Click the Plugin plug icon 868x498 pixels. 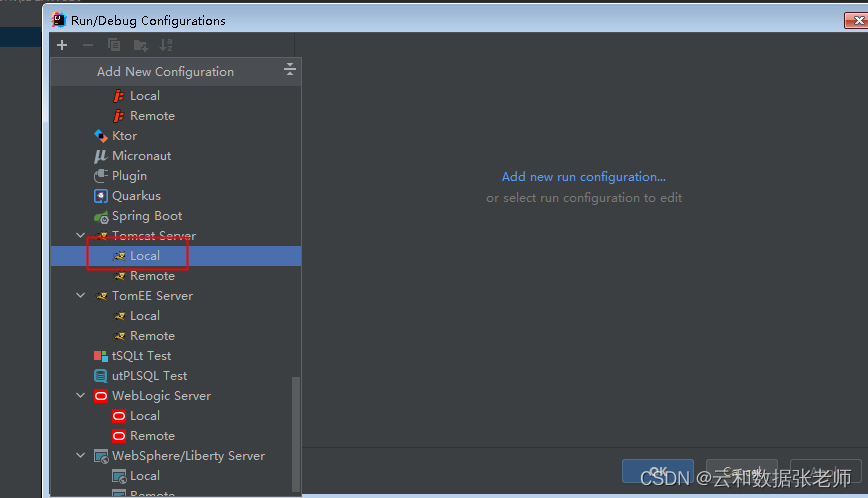tap(101, 176)
